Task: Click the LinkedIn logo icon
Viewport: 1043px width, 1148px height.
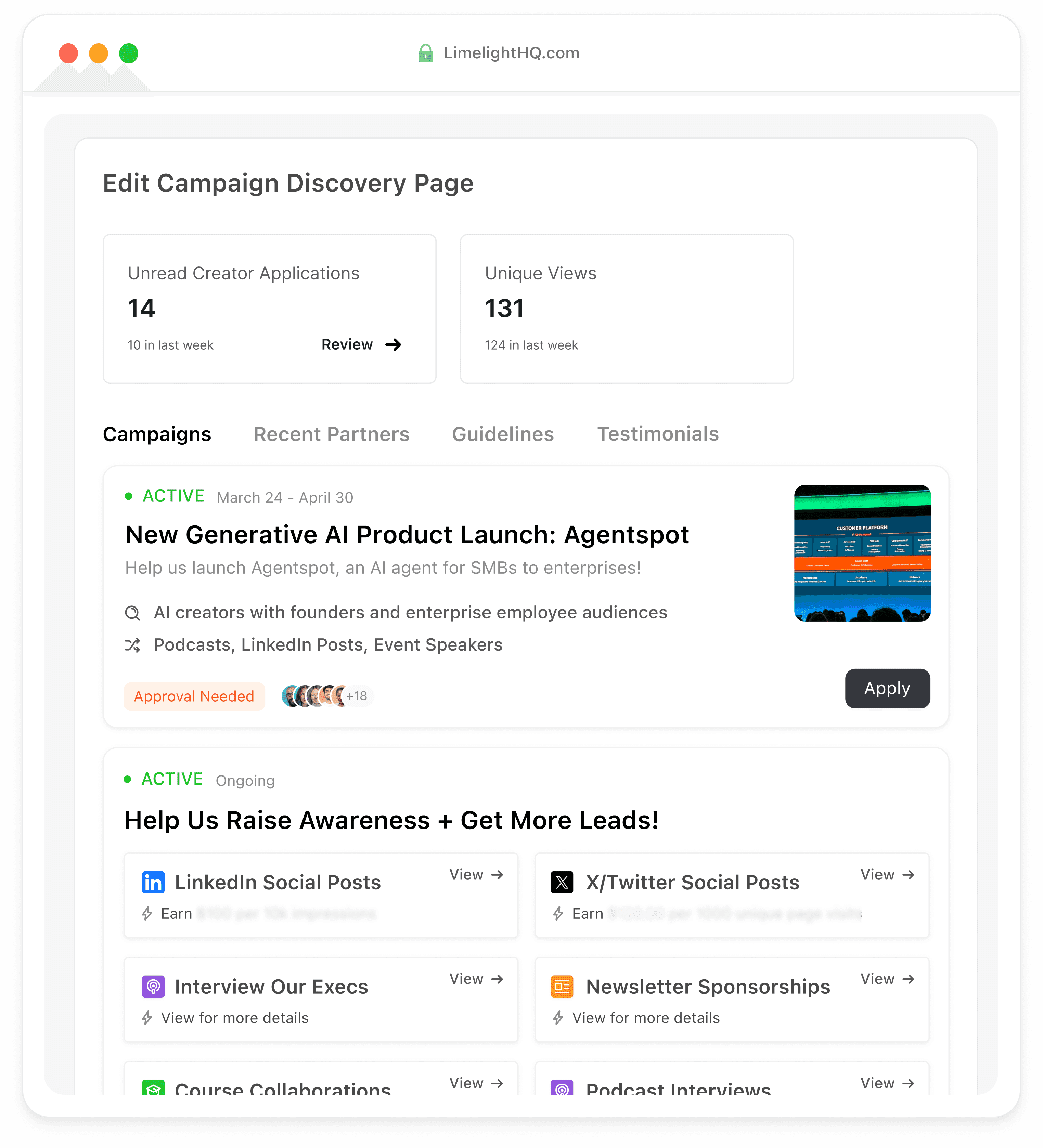Action: [153, 882]
